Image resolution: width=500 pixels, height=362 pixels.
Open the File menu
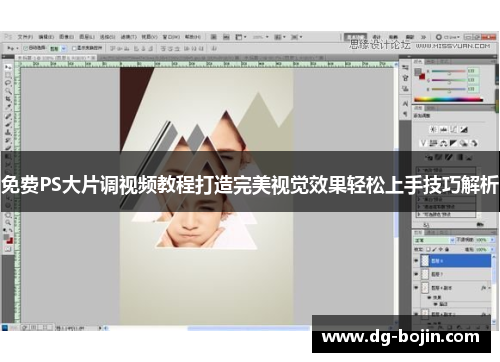click(x=25, y=37)
